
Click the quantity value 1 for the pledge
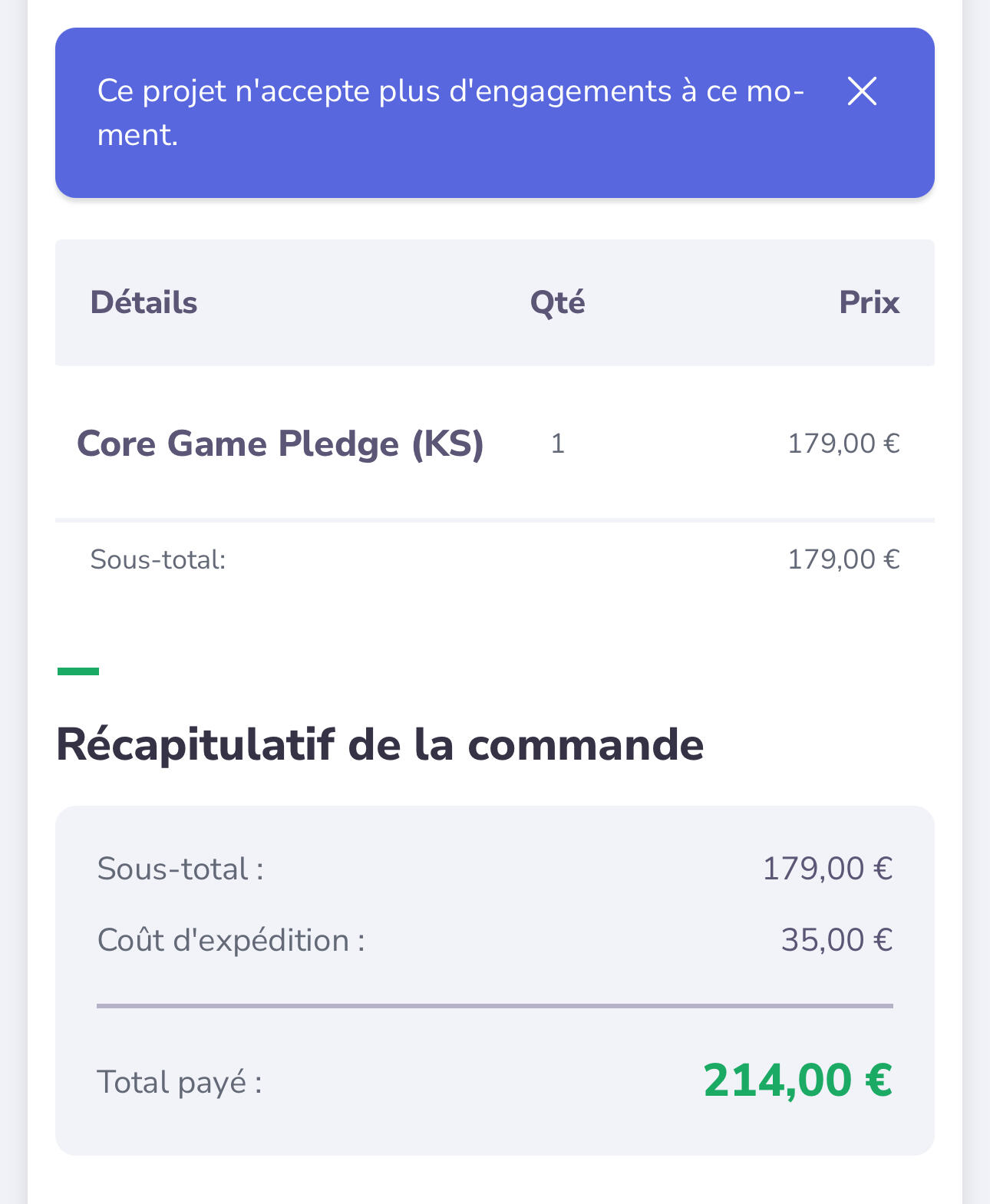558,444
